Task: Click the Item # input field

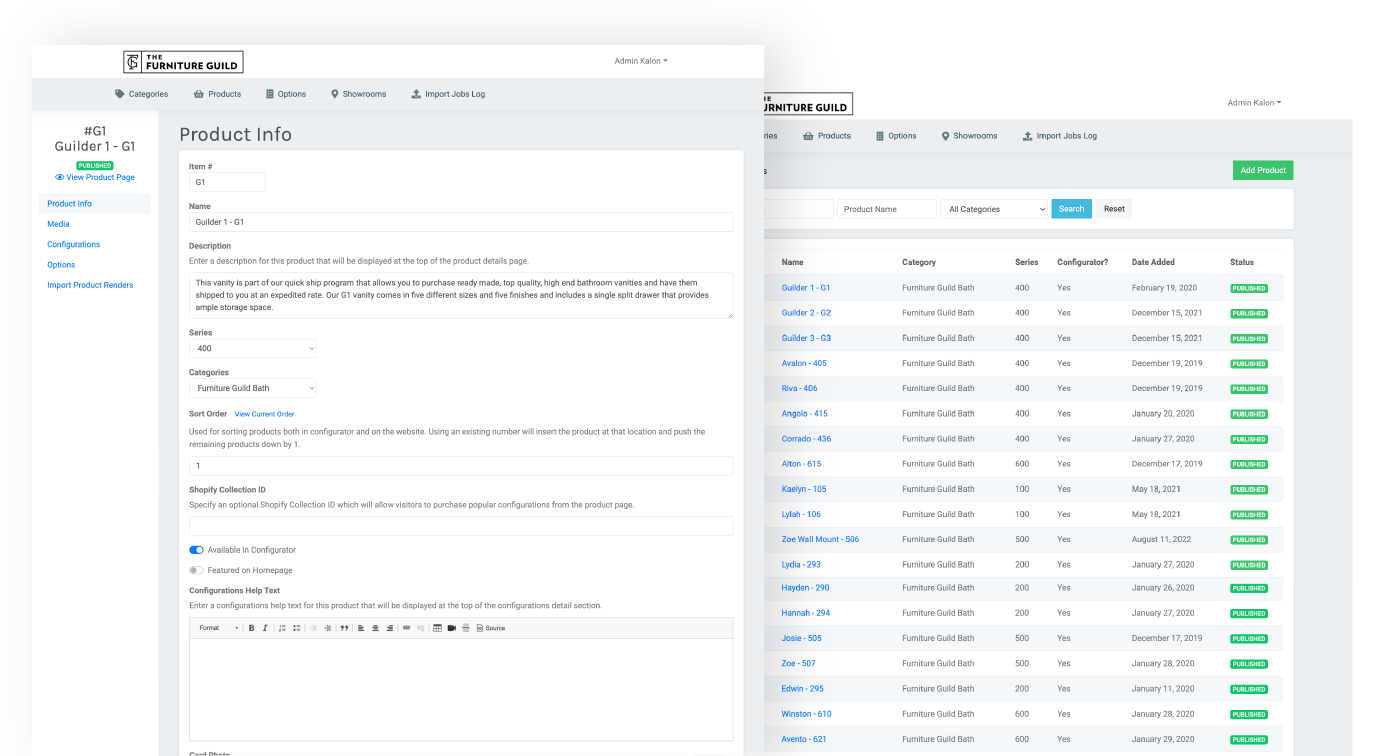Action: [227, 182]
